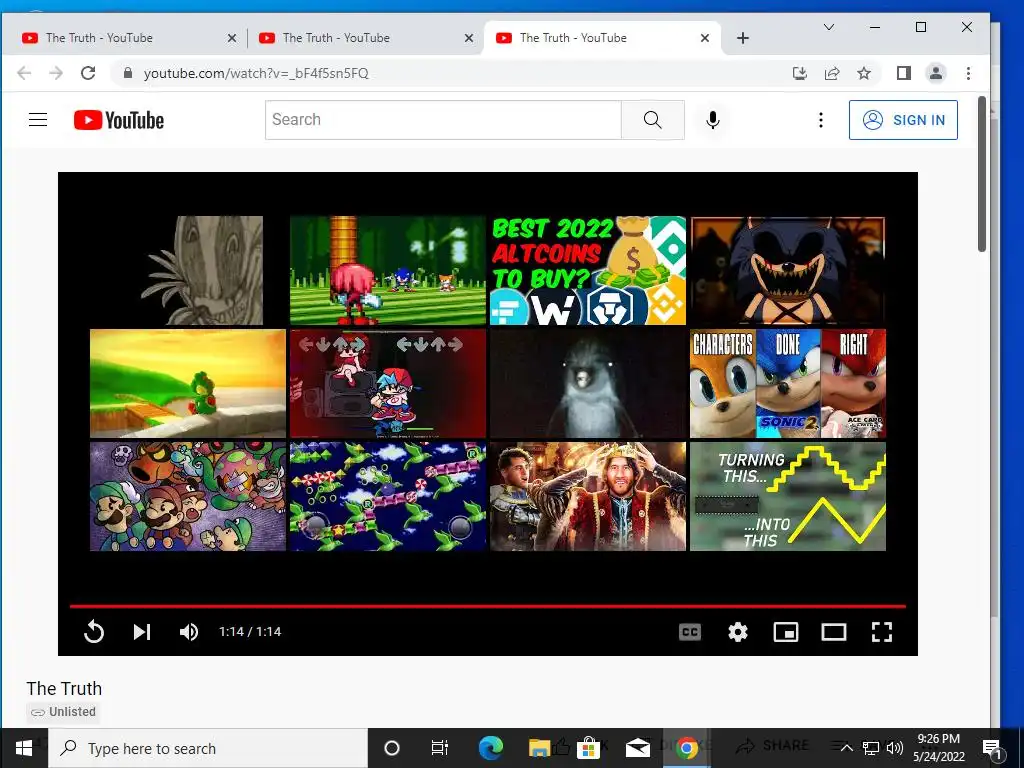The image size is (1024, 768).
Task: Install app icon in address bar
Action: [799, 73]
